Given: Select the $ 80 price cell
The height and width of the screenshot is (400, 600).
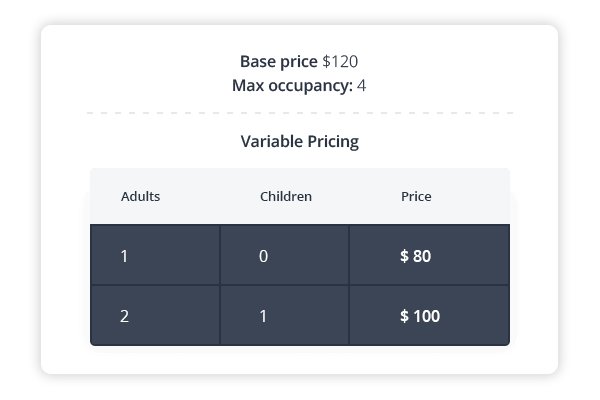Looking at the screenshot, I should tap(428, 256).
